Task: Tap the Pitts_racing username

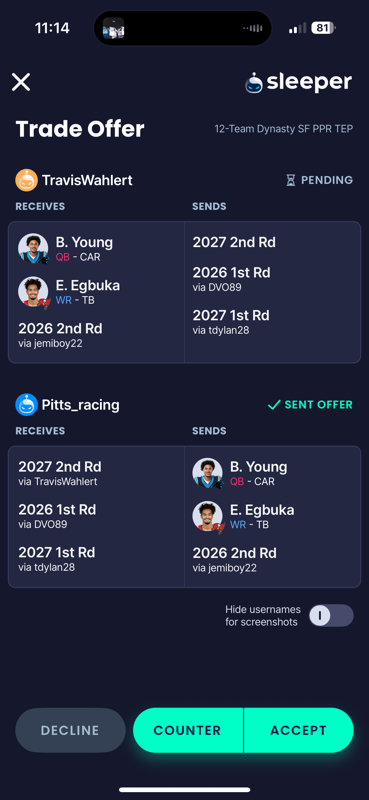Action: click(x=81, y=405)
